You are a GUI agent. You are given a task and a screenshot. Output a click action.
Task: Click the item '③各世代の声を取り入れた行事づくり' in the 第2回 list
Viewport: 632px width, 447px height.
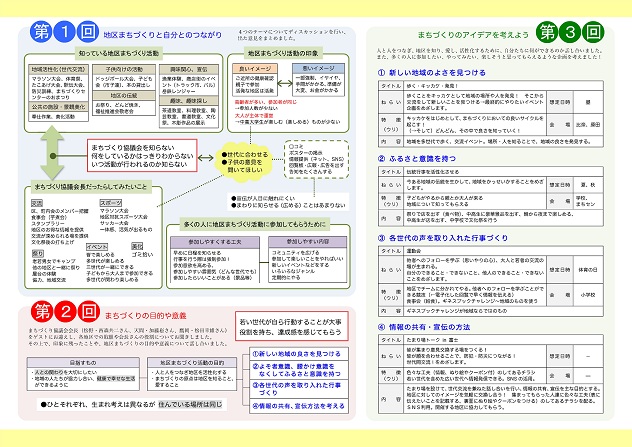pyautogui.click(x=299, y=389)
